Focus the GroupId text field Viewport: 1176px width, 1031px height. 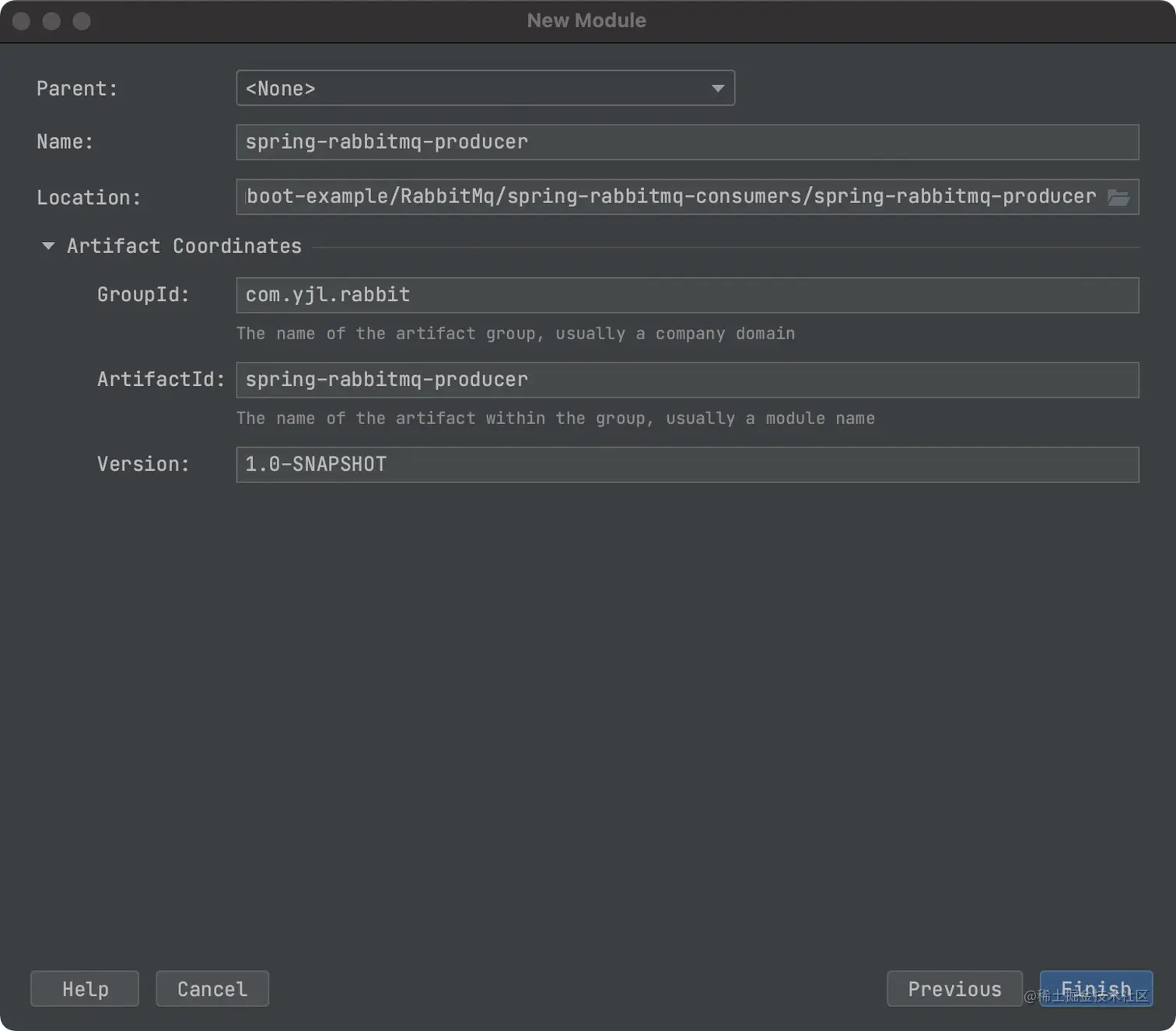click(687, 296)
